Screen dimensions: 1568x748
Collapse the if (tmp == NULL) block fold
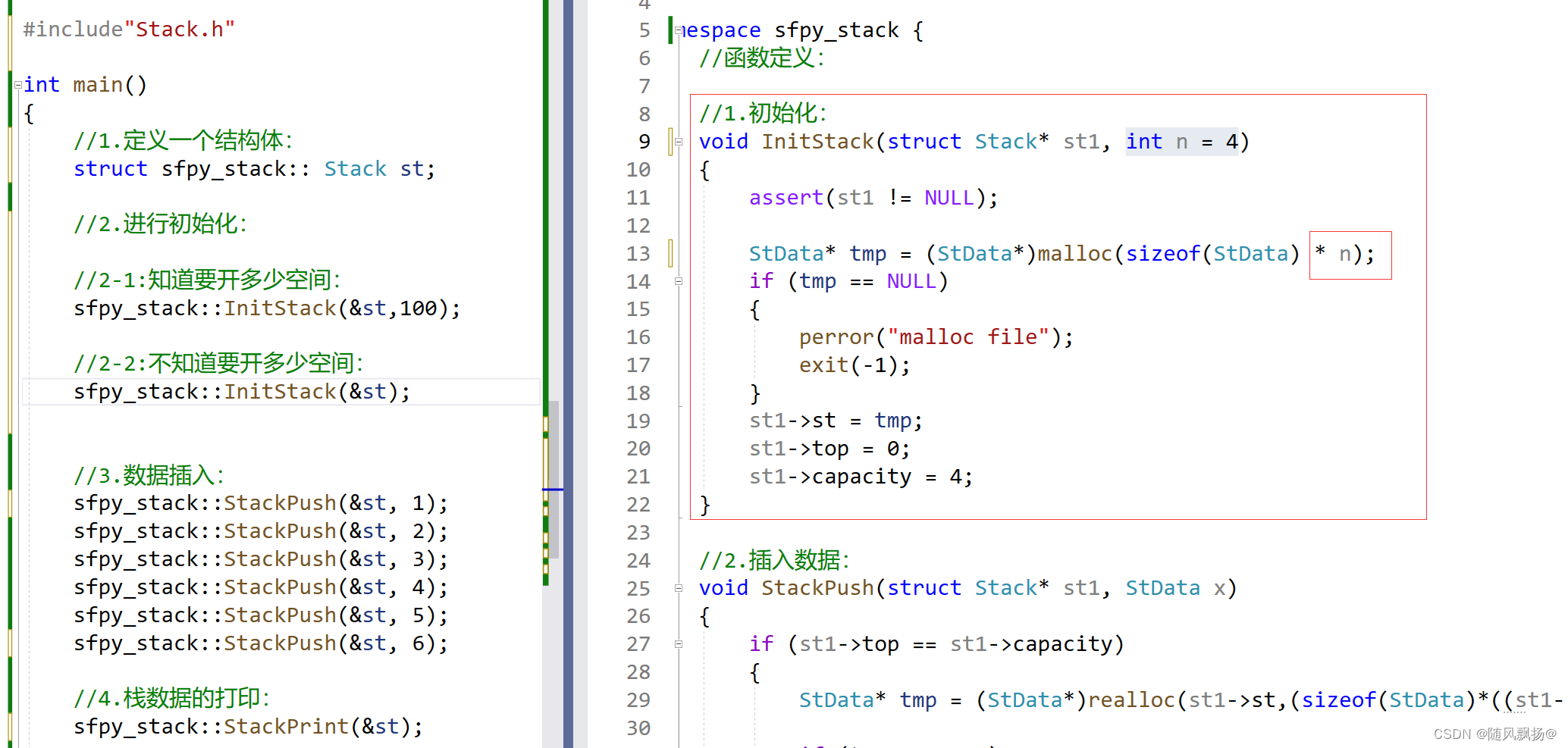[679, 281]
